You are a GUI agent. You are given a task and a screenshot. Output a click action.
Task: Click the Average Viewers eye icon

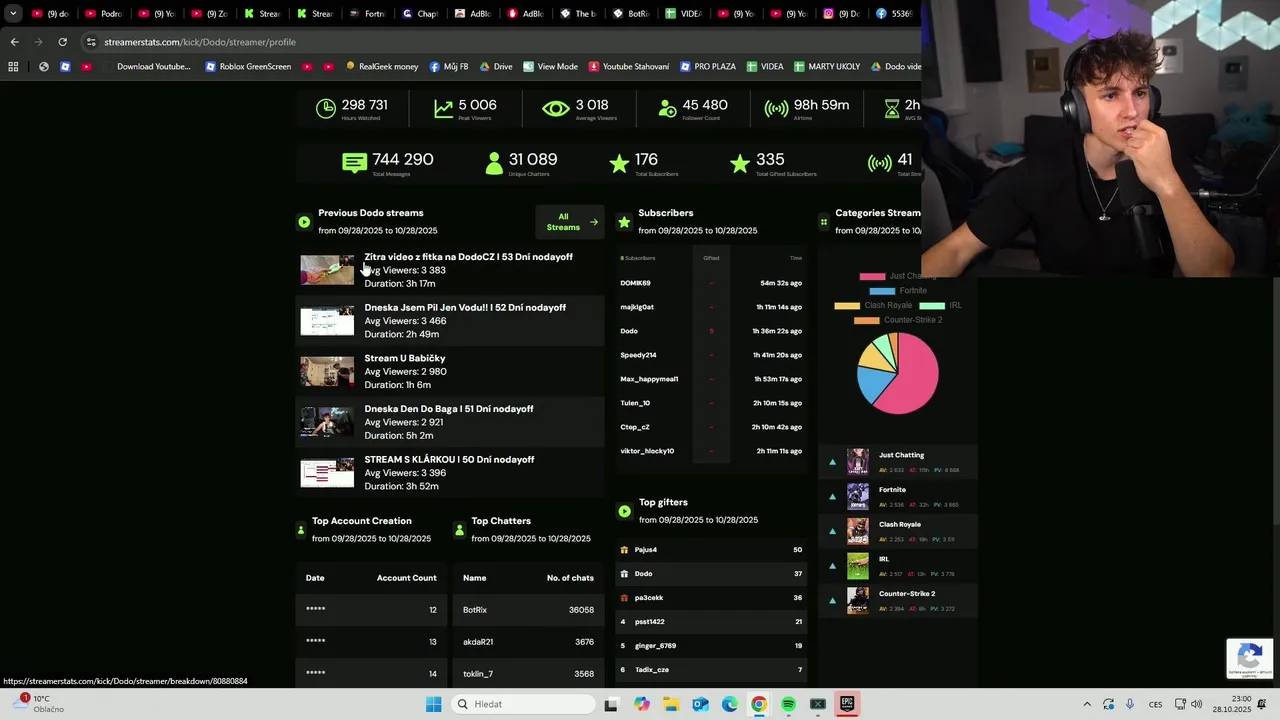point(556,109)
